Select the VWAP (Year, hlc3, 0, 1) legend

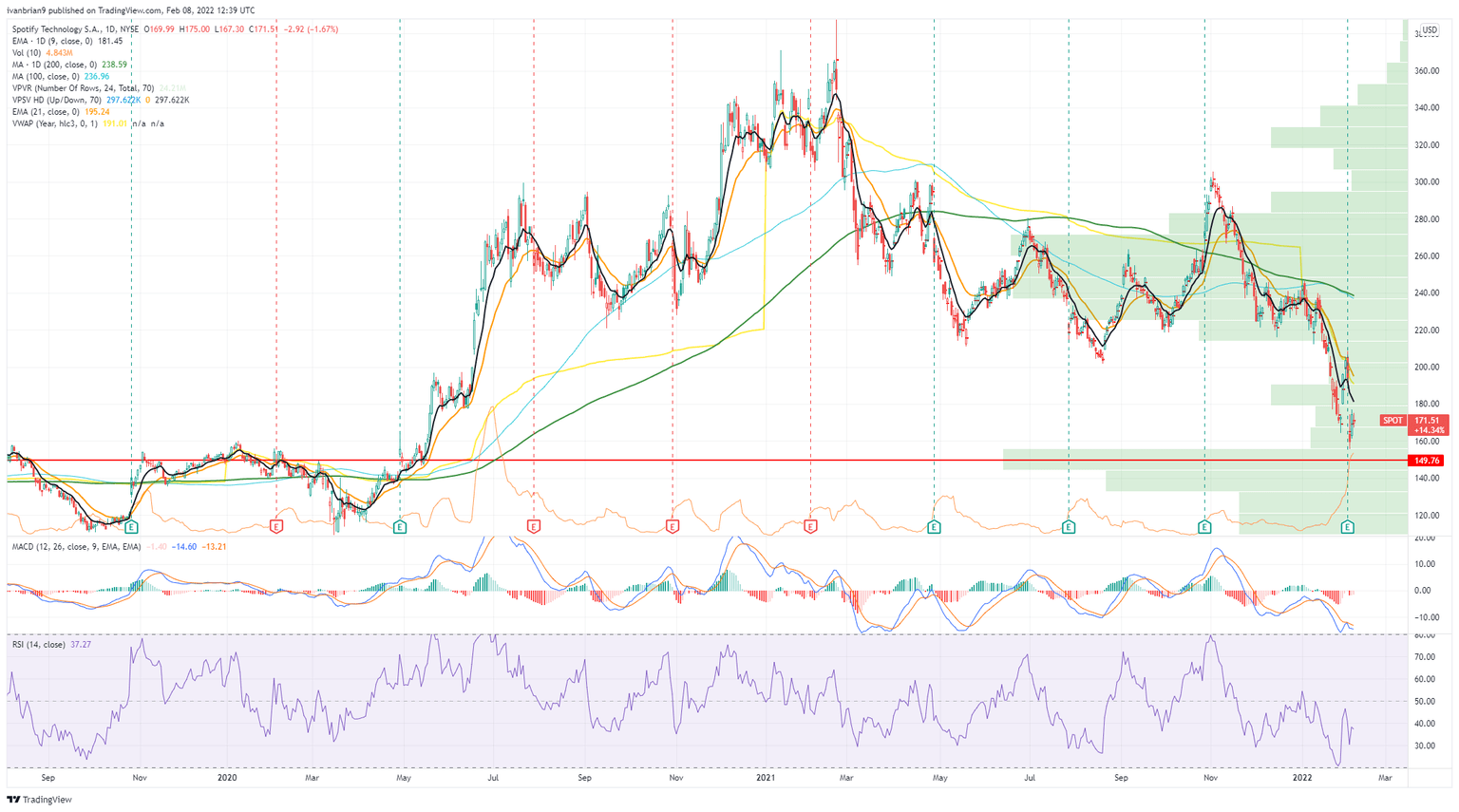point(55,123)
